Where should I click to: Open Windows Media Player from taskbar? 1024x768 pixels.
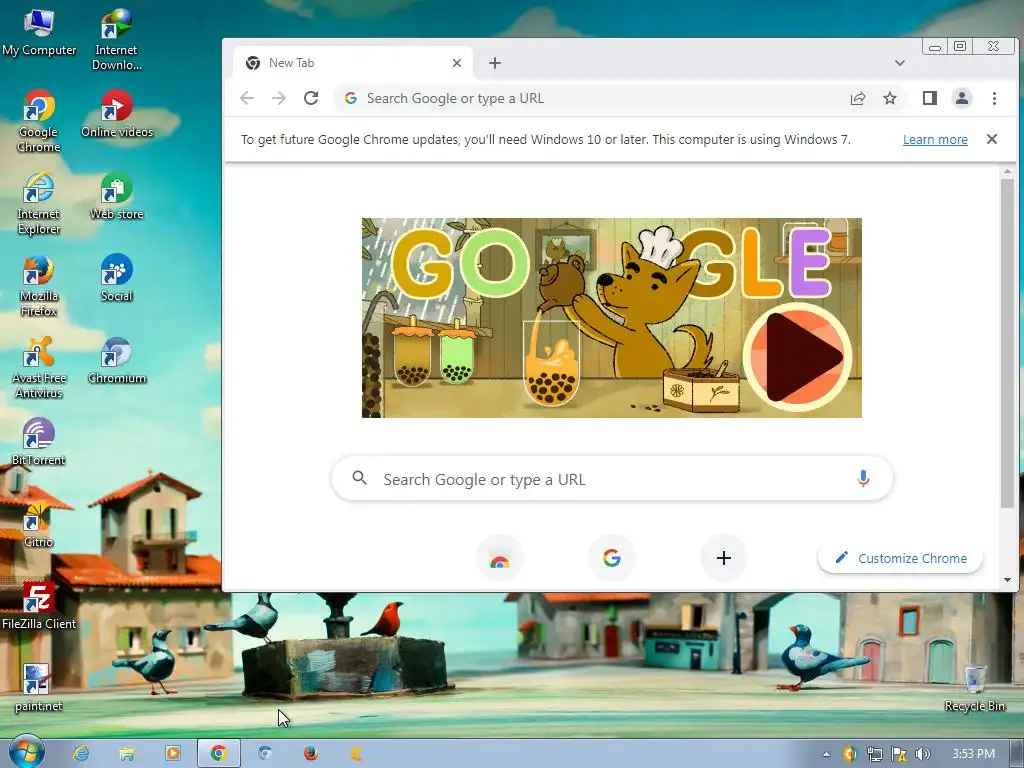click(172, 753)
